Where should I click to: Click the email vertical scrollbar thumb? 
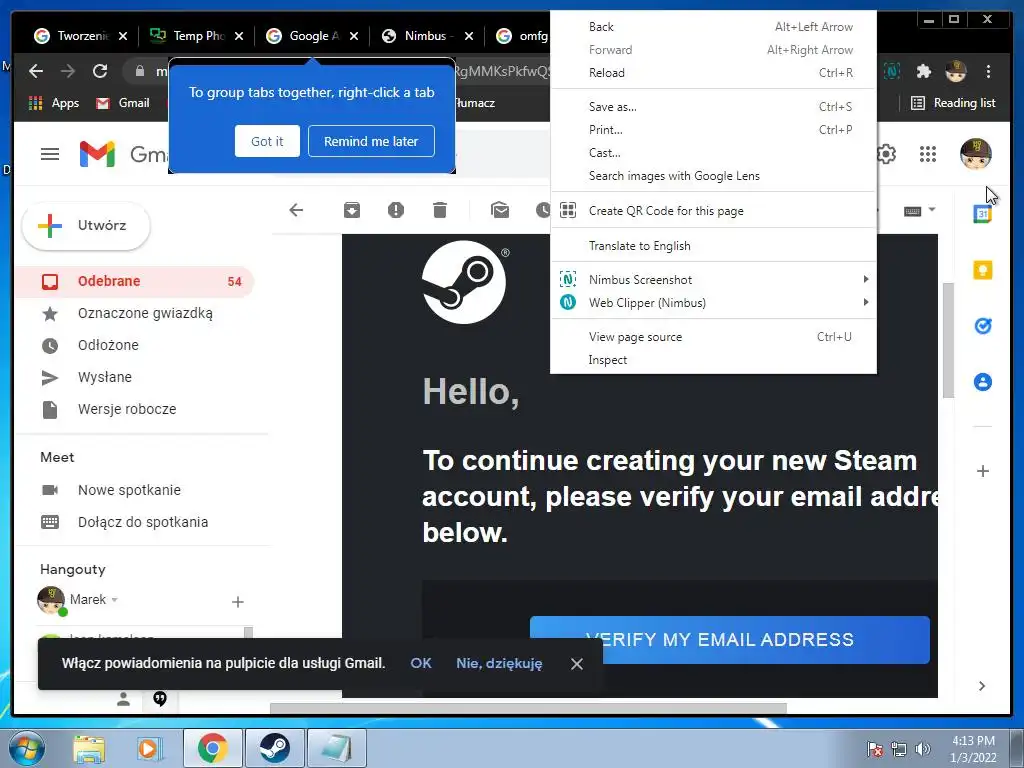click(x=948, y=340)
